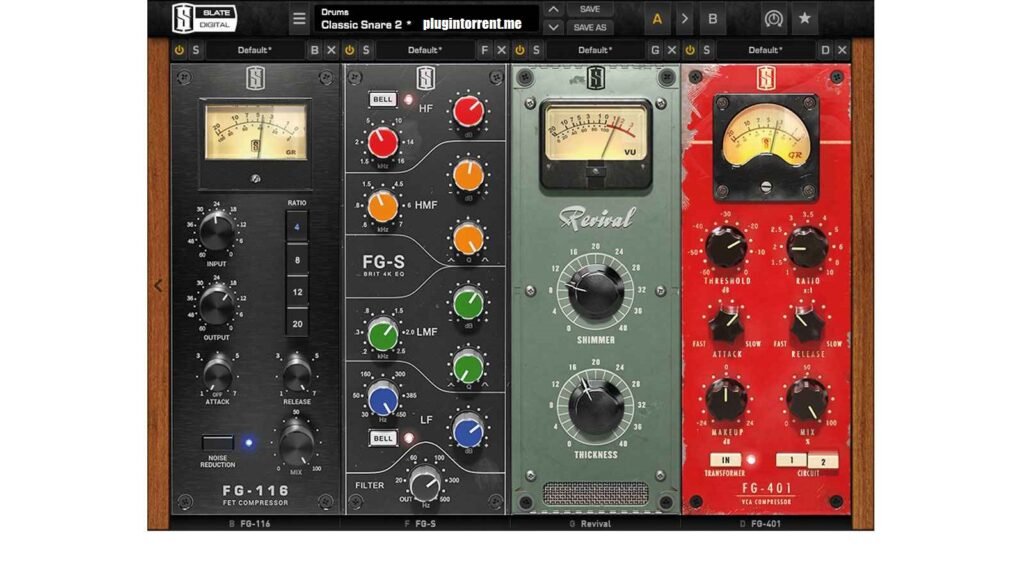Solo the FG-S module
The height and width of the screenshot is (576, 1024).
pos(366,50)
